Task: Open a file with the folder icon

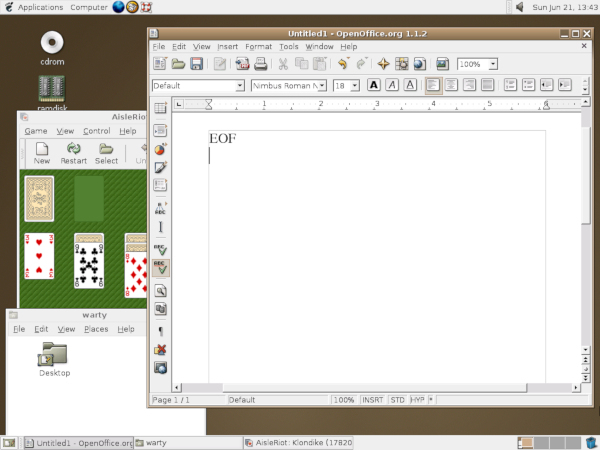Action: point(178,64)
